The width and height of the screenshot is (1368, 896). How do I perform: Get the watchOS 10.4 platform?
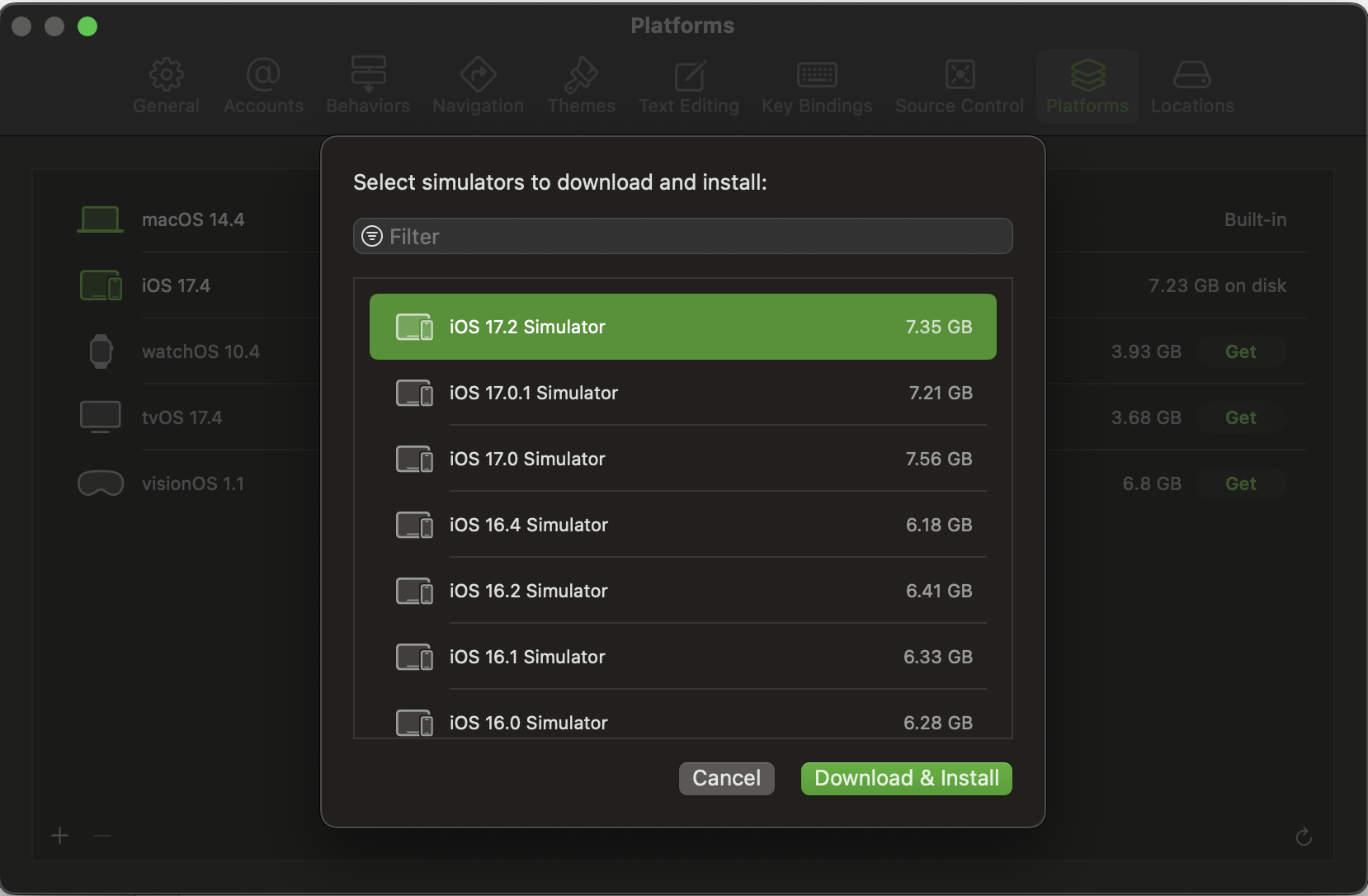(x=1240, y=351)
